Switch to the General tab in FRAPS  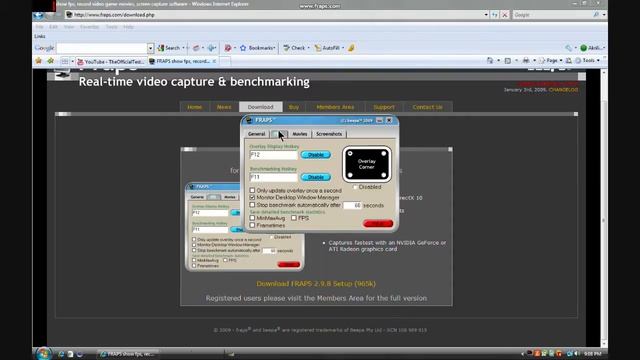coord(257,134)
